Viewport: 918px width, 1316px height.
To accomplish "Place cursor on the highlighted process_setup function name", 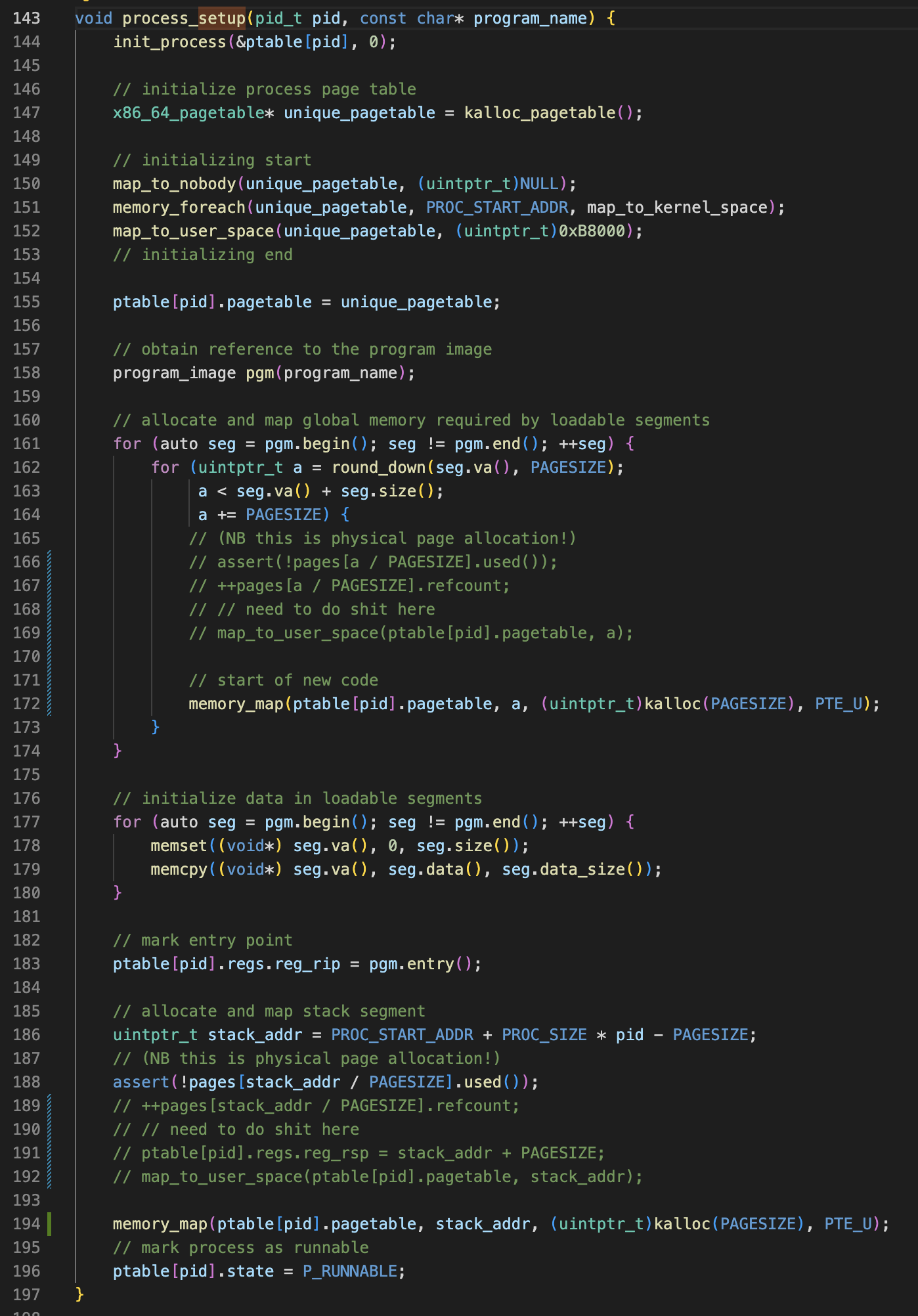I will click(x=183, y=18).
